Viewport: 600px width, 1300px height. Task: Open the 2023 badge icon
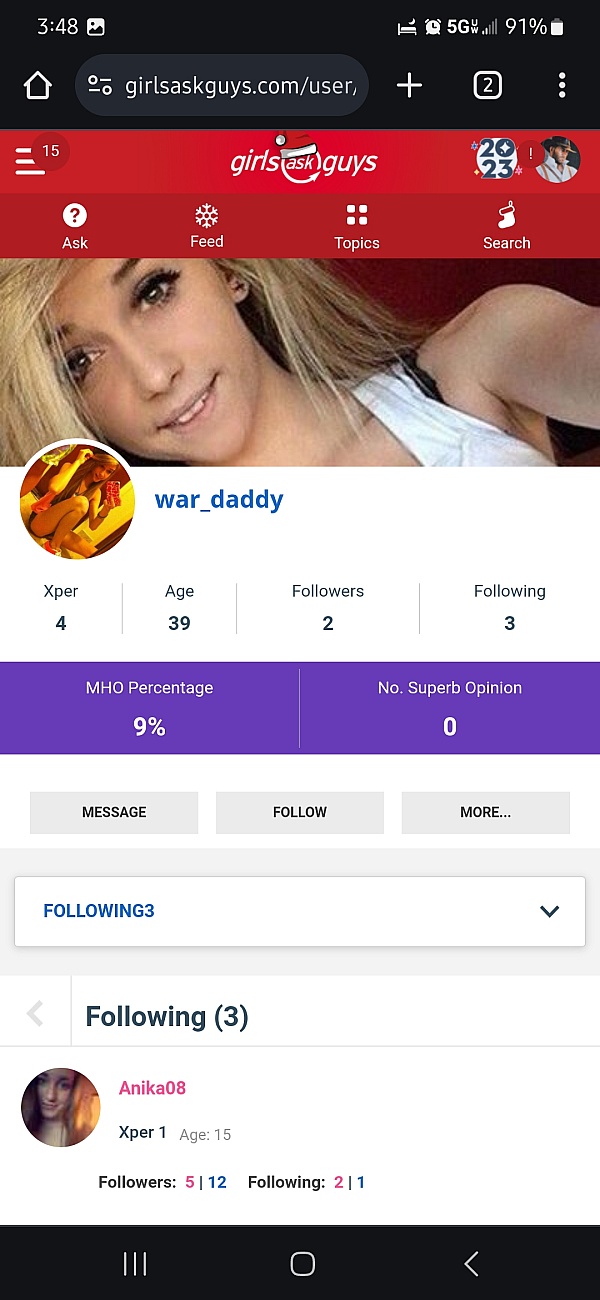tap(497, 160)
